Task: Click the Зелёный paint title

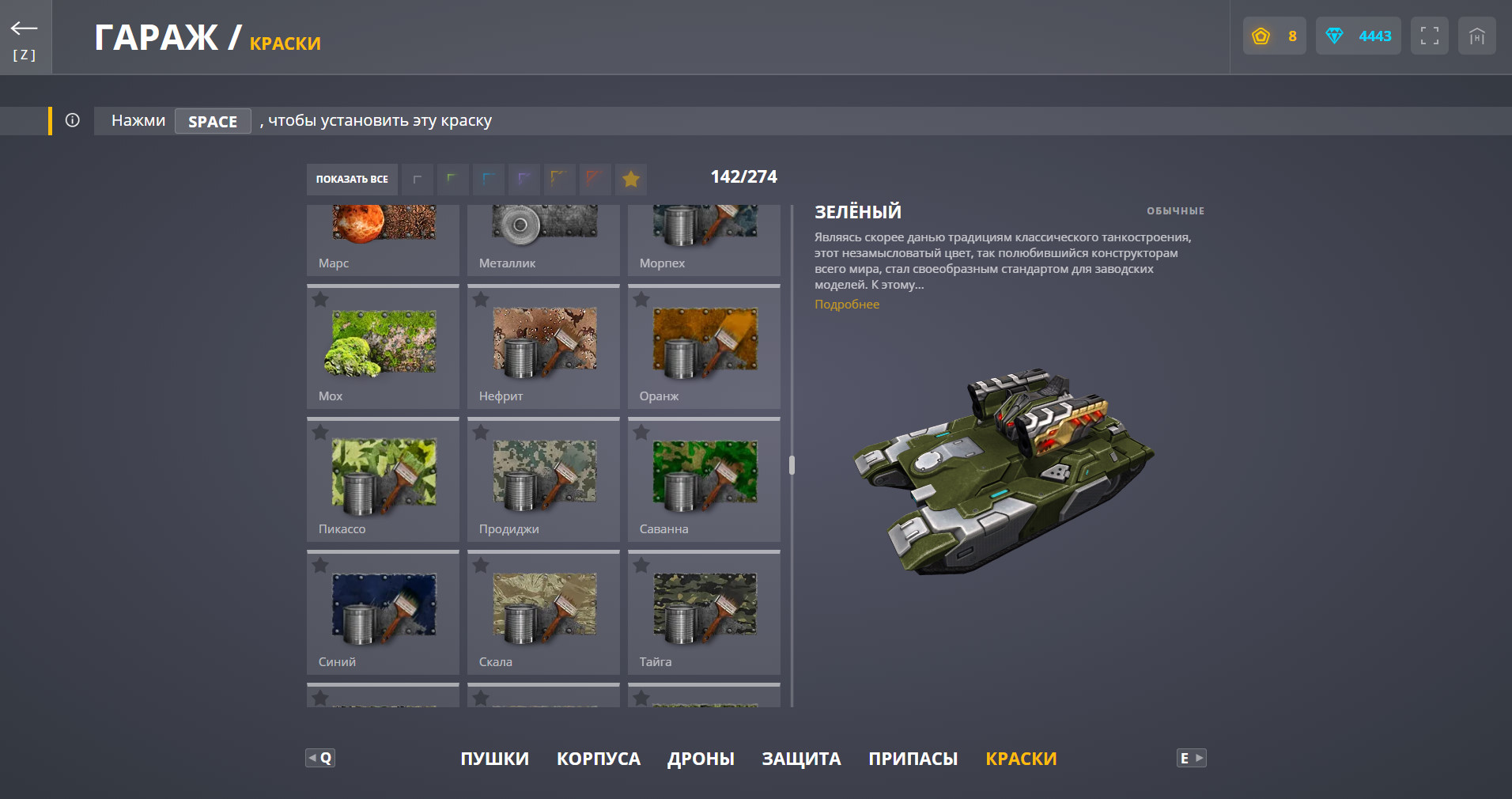Action: [x=858, y=212]
